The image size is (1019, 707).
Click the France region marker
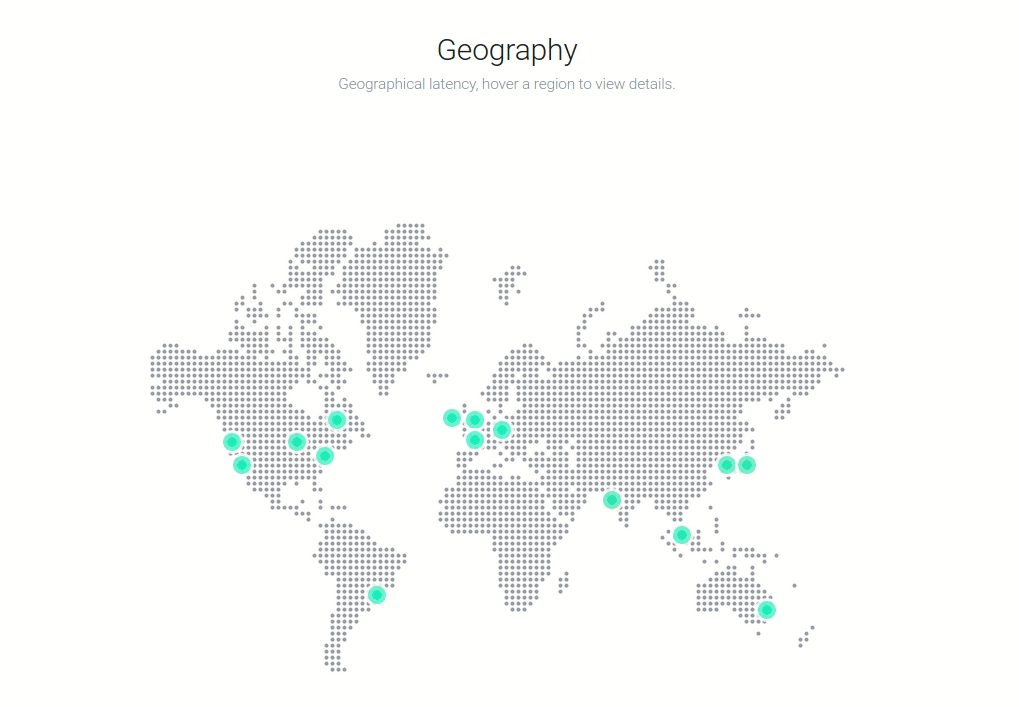click(474, 441)
